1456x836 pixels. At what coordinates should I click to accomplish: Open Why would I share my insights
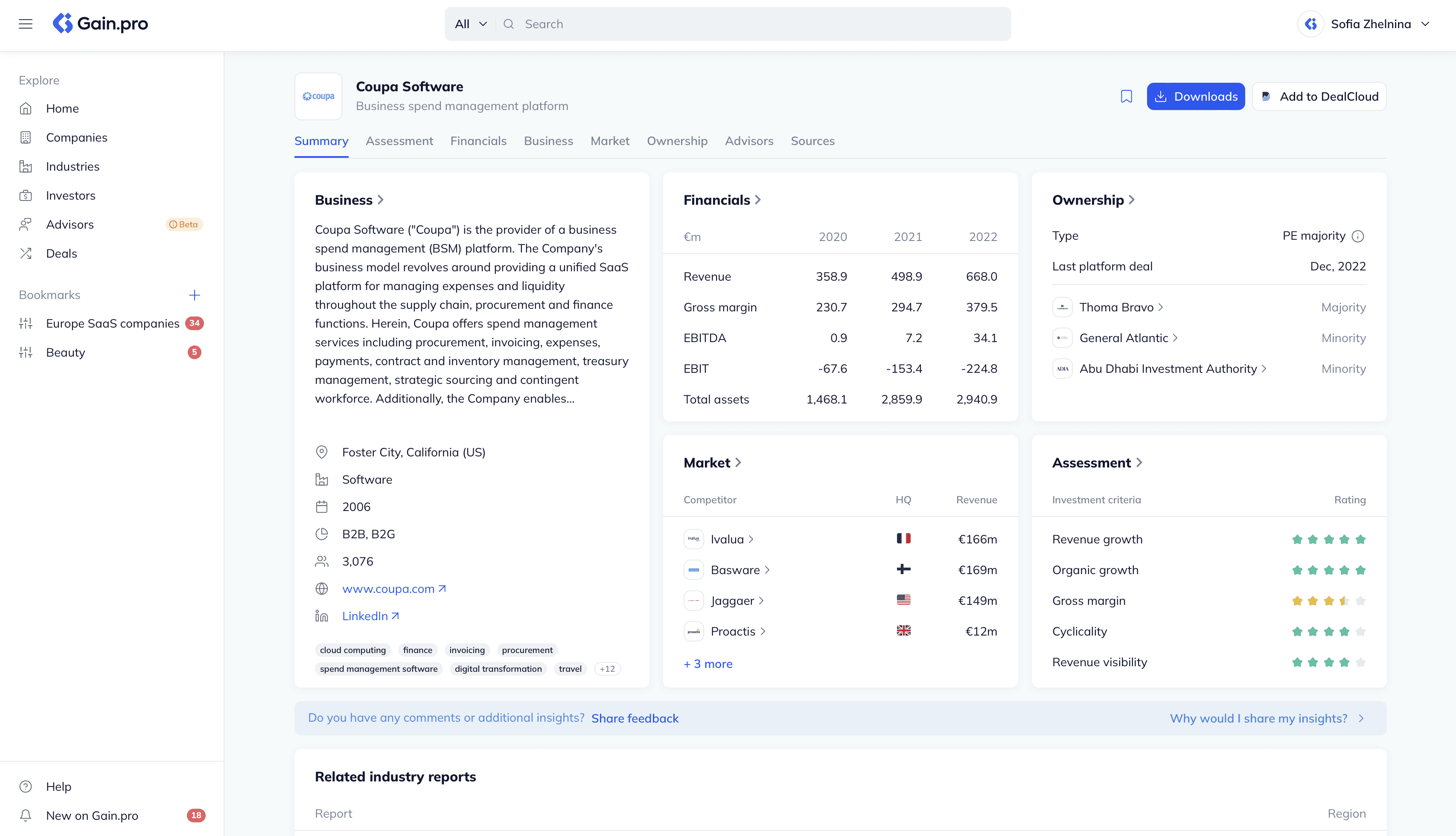[x=1267, y=718]
